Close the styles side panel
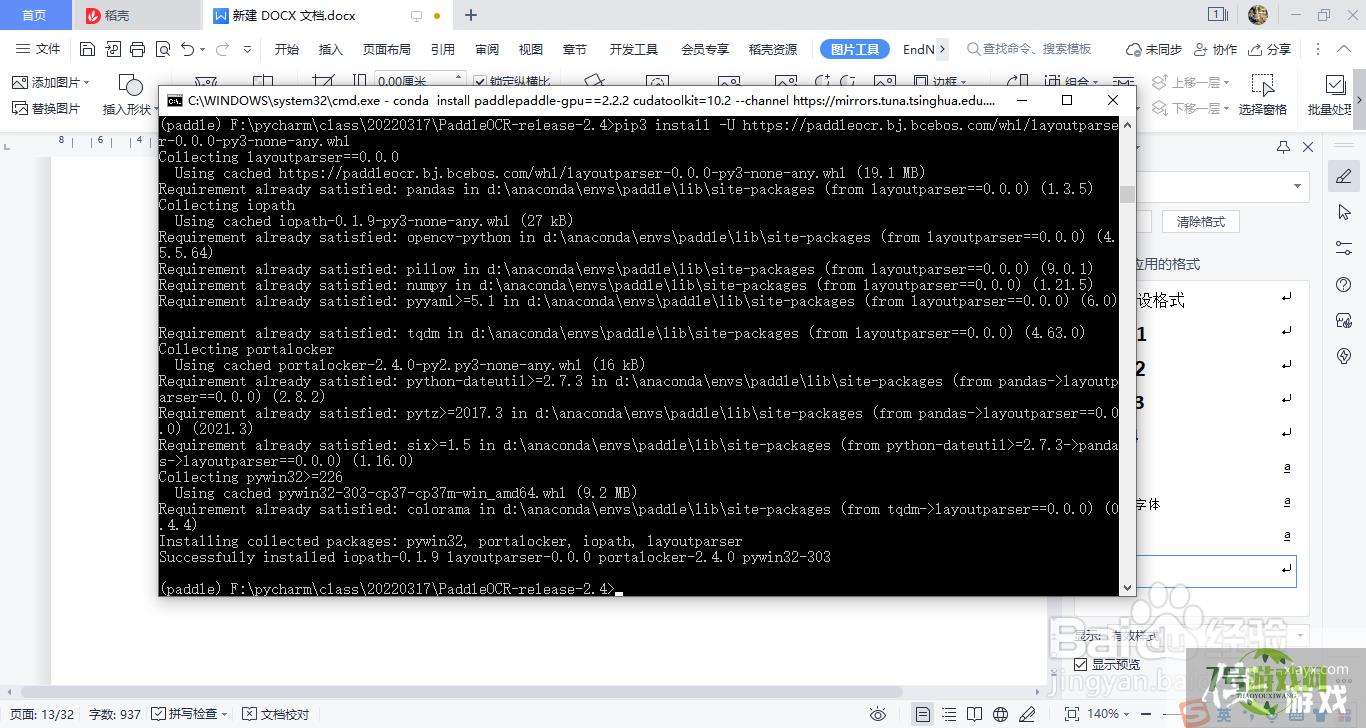Viewport: 1366px width, 728px height. [1307, 147]
